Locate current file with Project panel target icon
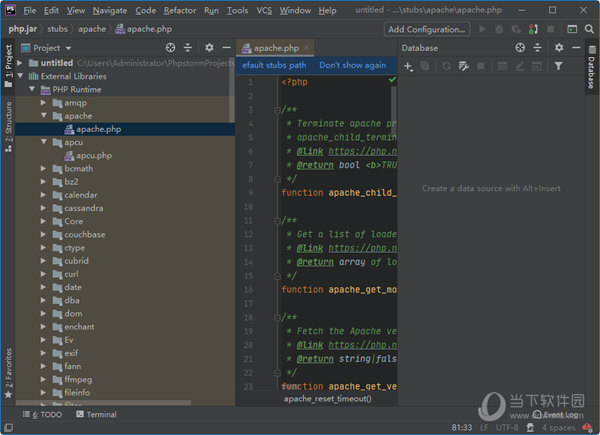The height and width of the screenshot is (435, 600). pos(171,47)
